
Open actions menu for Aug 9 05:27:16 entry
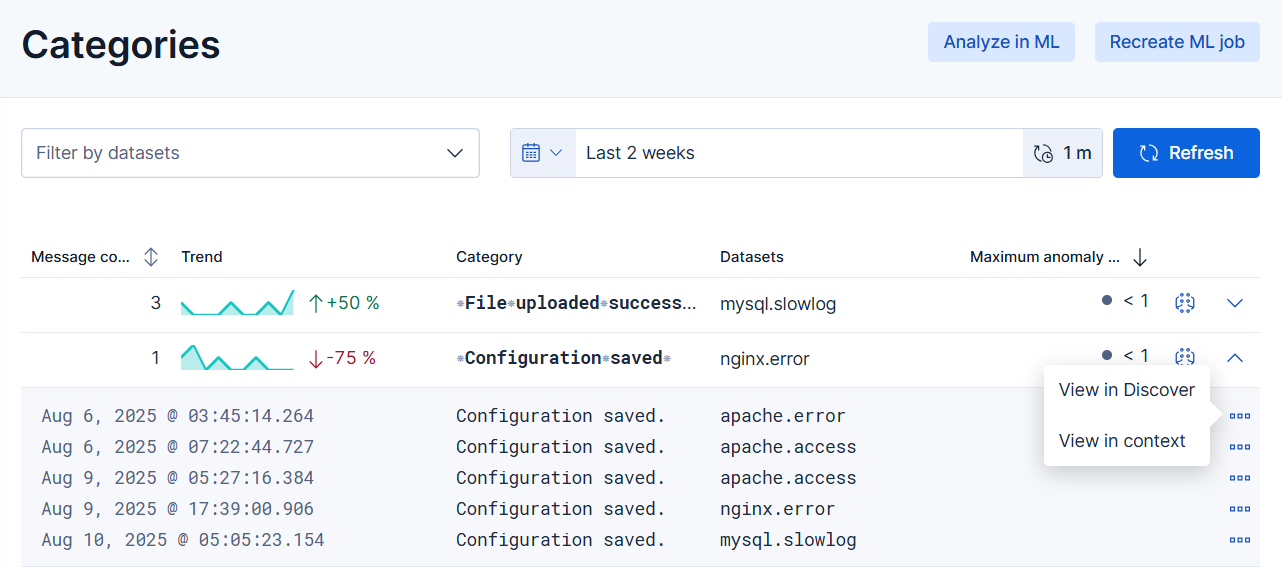1240,478
